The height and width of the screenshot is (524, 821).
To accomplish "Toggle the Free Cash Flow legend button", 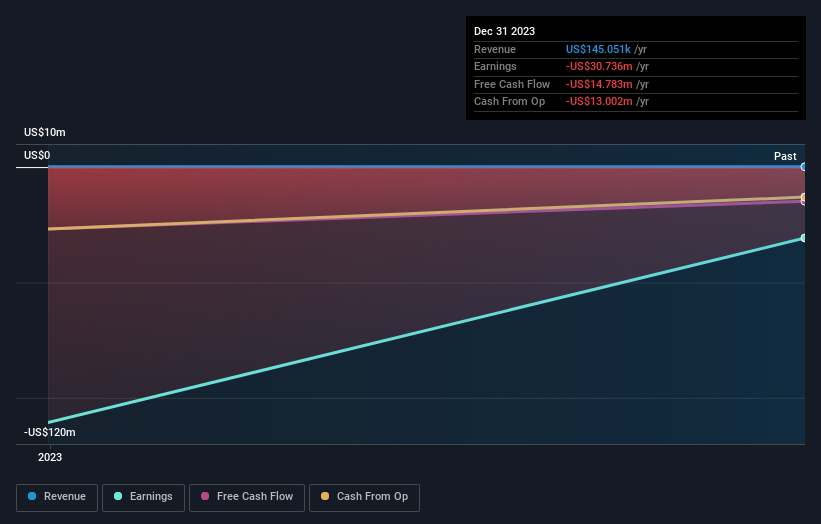I will (247, 497).
